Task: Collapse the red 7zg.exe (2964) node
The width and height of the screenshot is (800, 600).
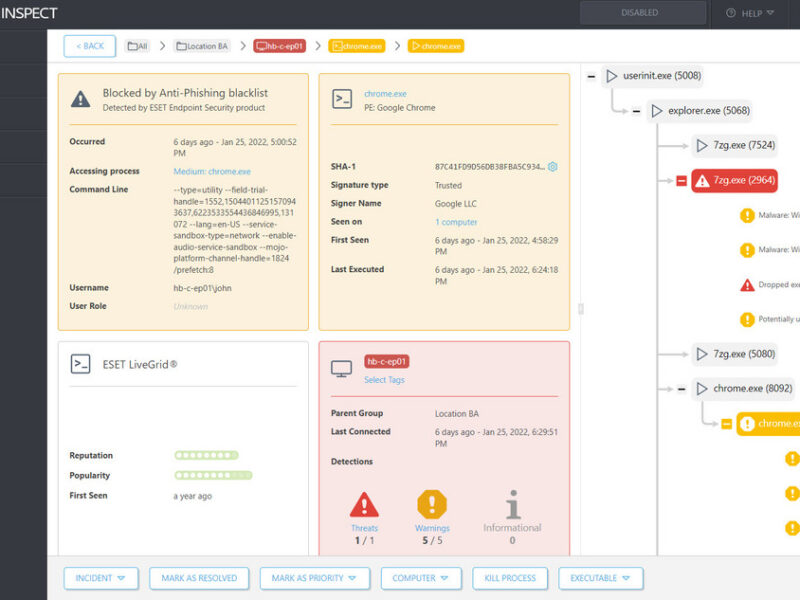Action: tap(681, 181)
